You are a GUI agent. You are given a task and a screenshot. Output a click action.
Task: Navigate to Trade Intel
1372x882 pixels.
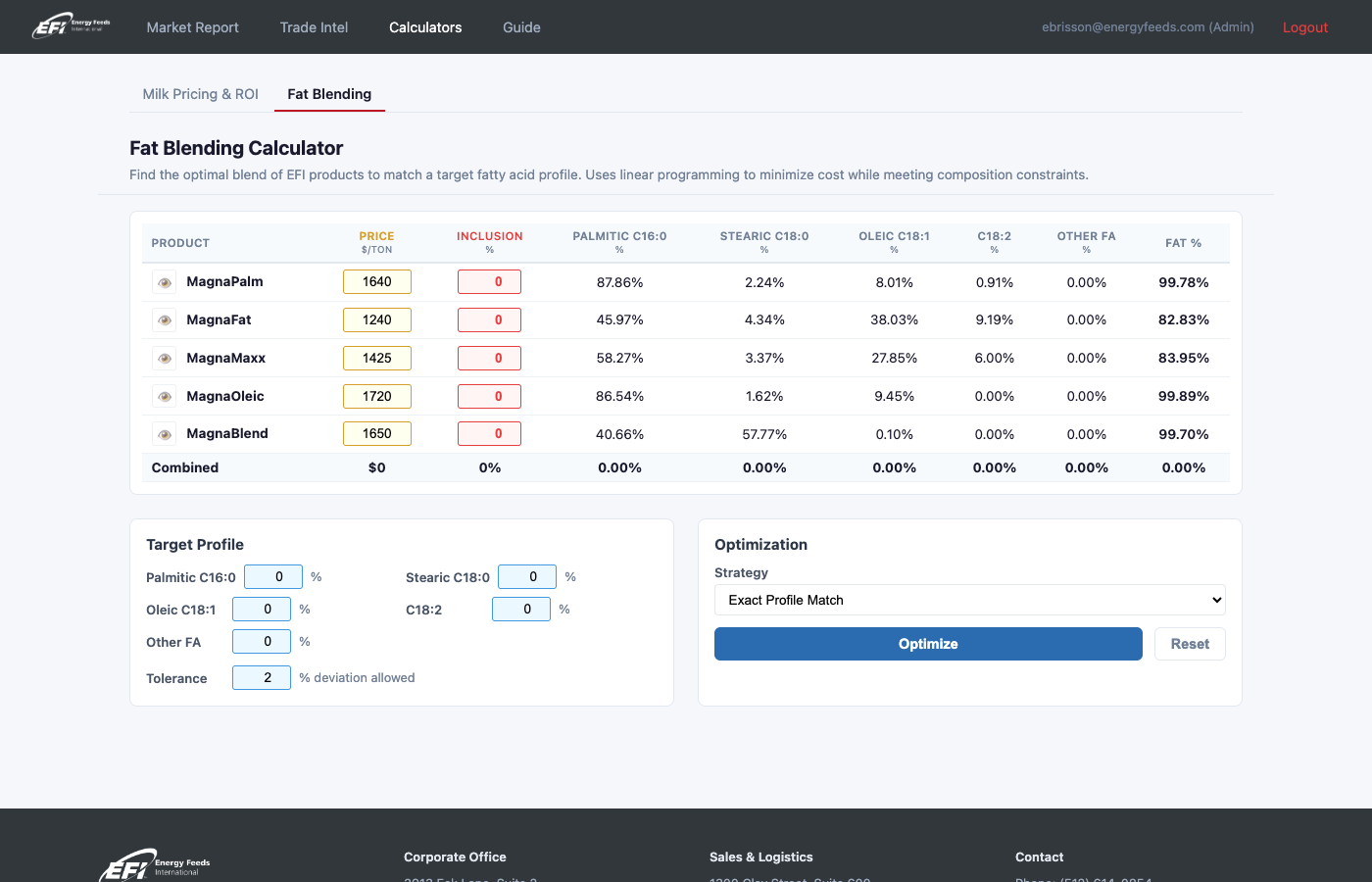coord(314,26)
